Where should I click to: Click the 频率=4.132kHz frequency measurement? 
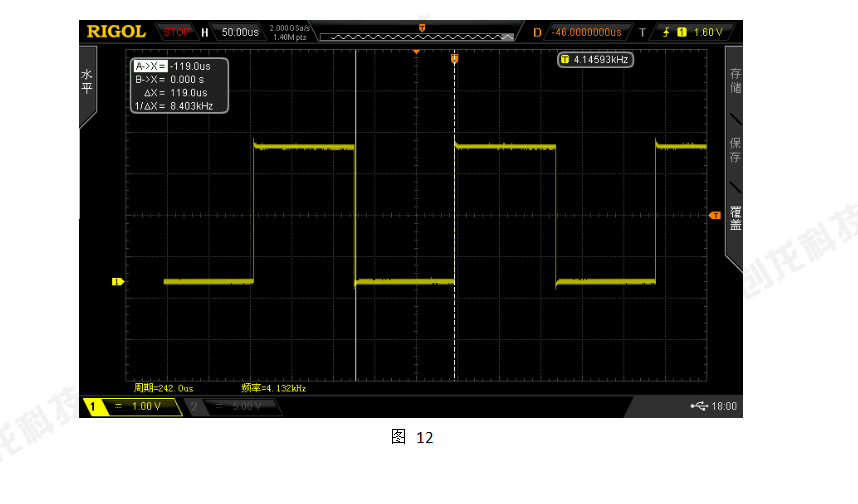(x=274, y=388)
